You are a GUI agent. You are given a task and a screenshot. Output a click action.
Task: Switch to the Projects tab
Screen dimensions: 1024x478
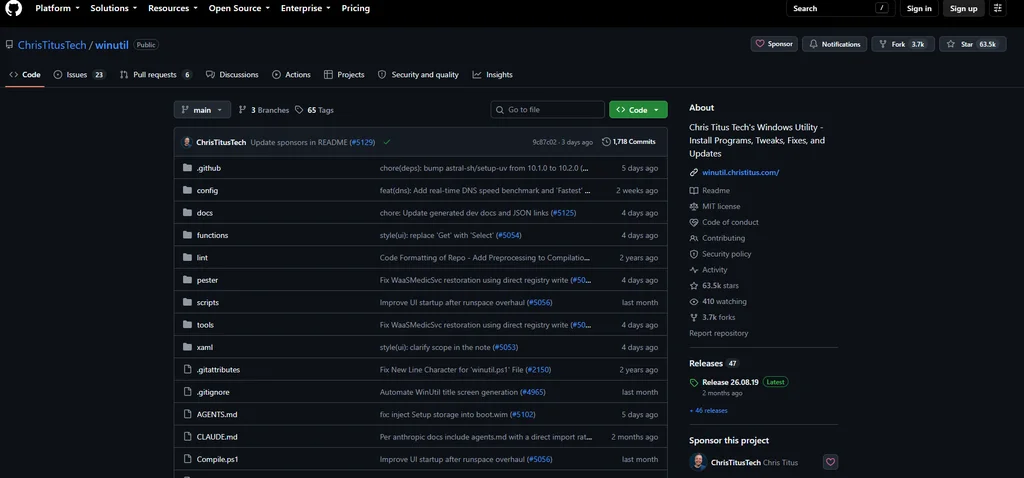tap(344, 74)
